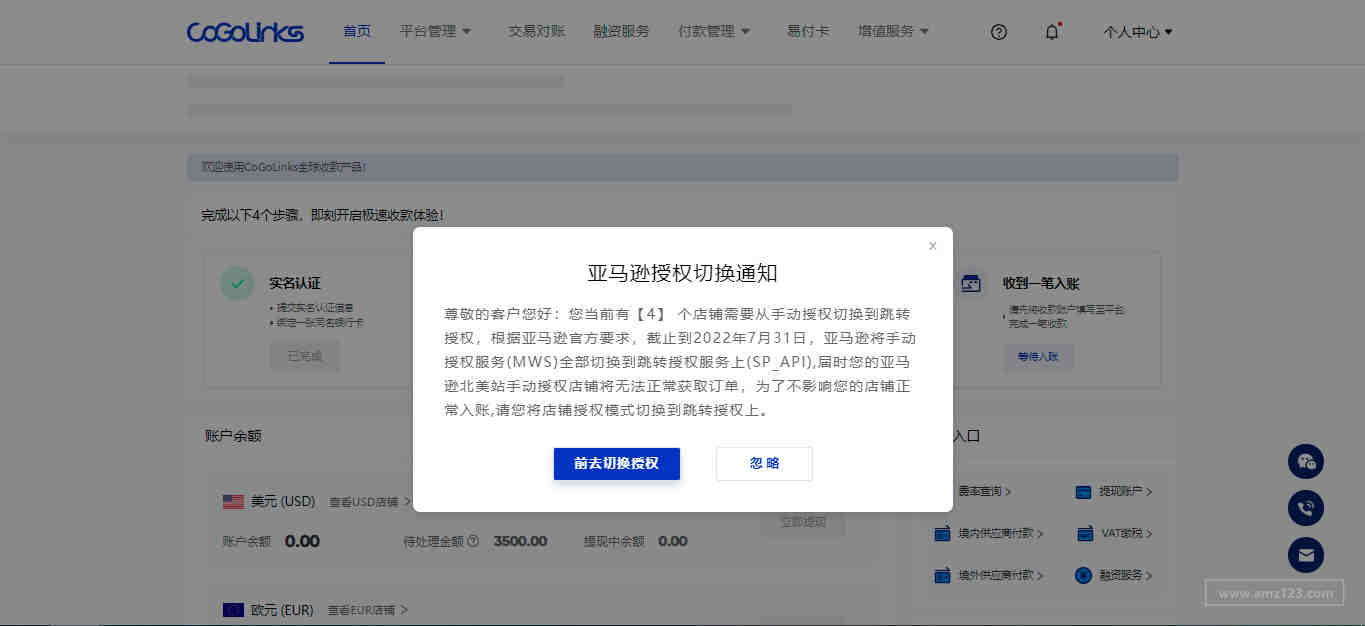Viewport: 1365px width, 626px height.
Task: Open the 个人中心 dropdown
Action: 1138,32
